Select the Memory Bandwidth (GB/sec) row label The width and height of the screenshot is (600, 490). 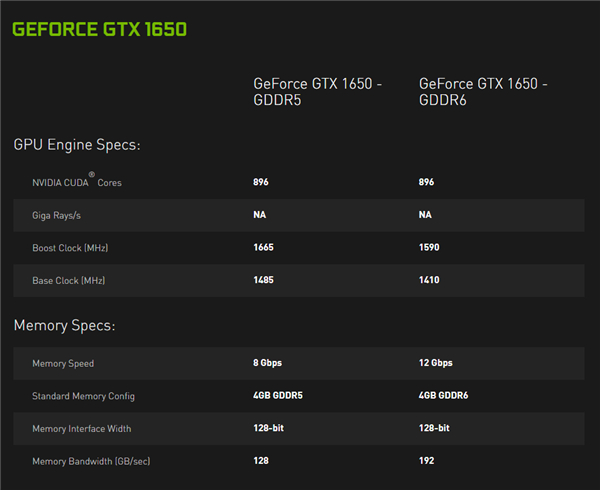[91, 461]
